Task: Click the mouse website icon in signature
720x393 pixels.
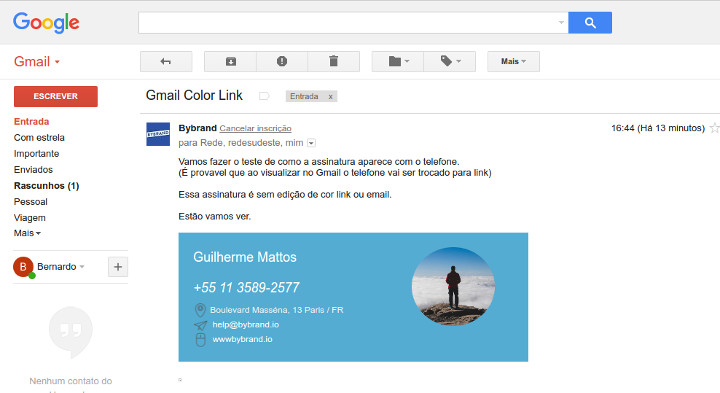Action: pos(201,340)
